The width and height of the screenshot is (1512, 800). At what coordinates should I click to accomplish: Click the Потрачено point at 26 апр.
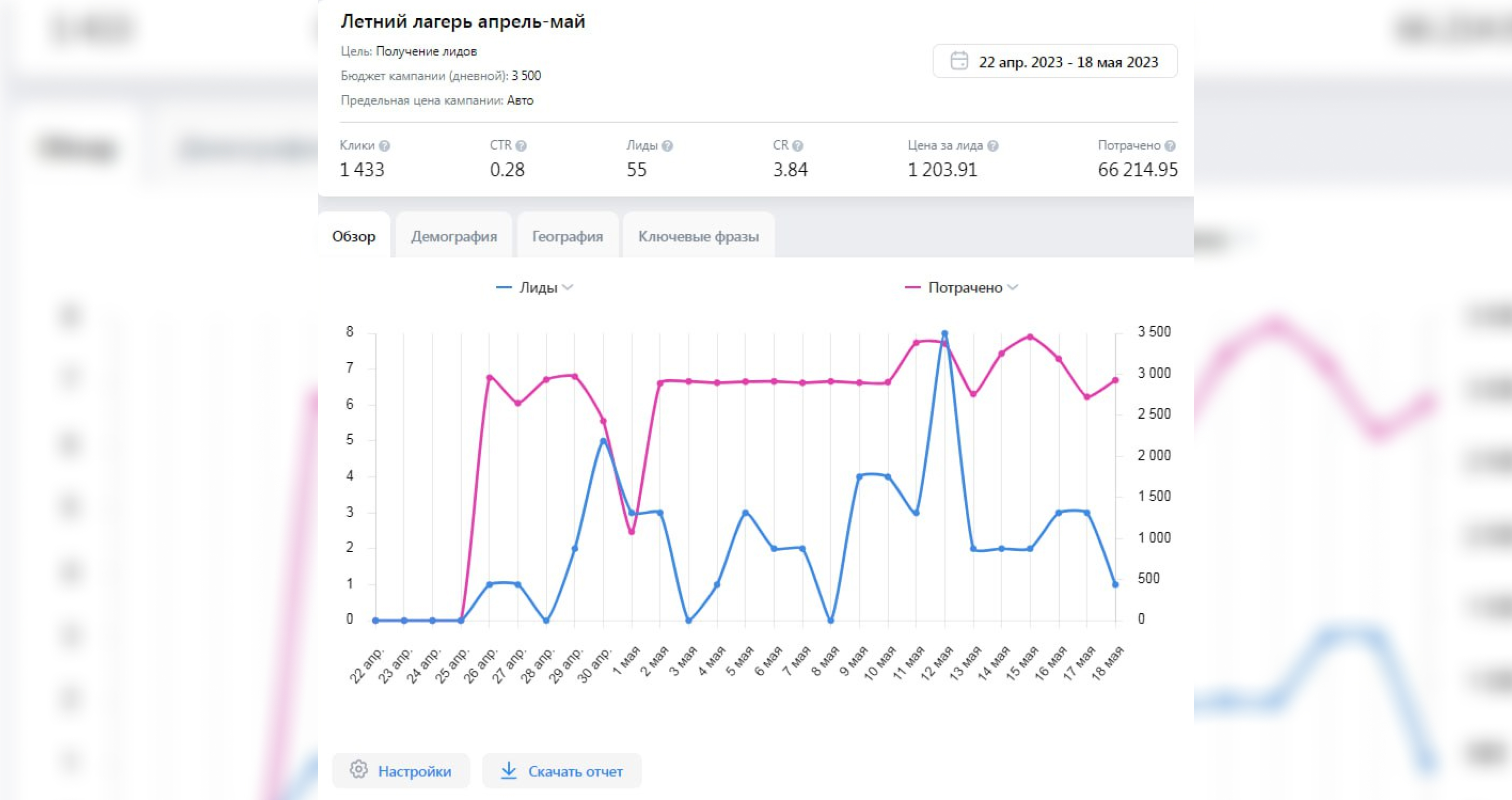click(x=490, y=378)
